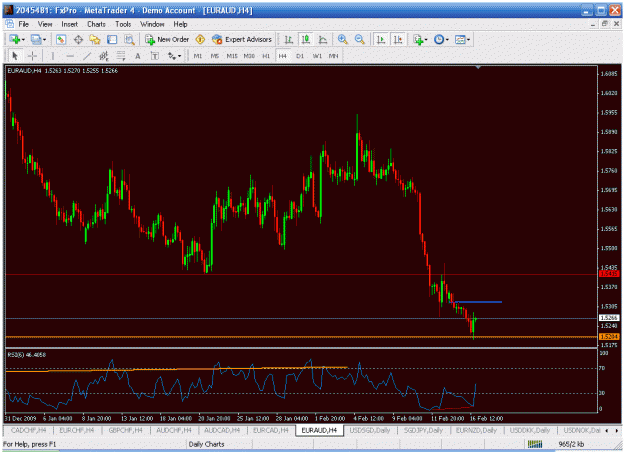Click the orange 1.5204 price label

point(609,337)
